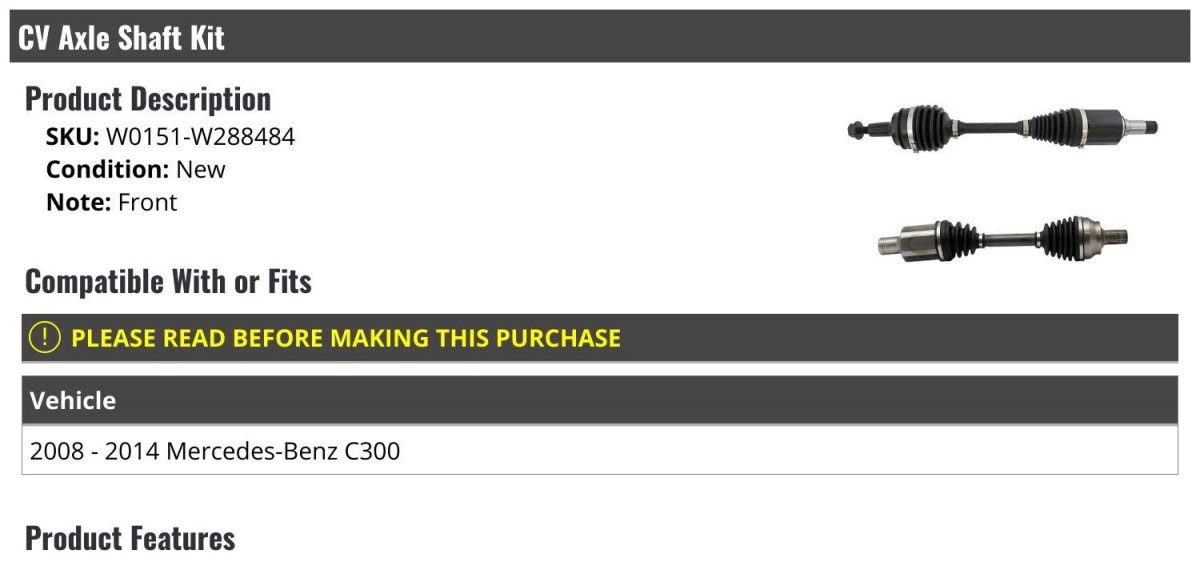Click the Condition: New line
Viewport: 1200px width, 566px height.
(x=136, y=169)
